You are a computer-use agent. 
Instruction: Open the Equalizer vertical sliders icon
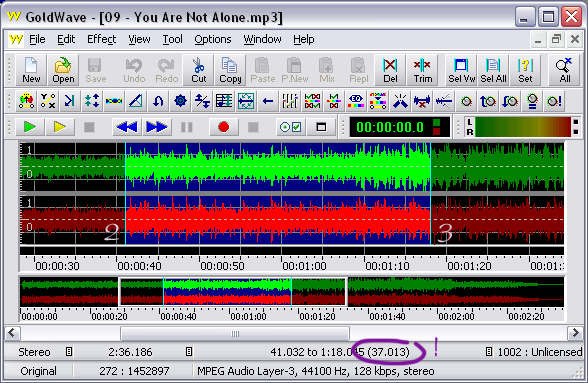[290, 101]
